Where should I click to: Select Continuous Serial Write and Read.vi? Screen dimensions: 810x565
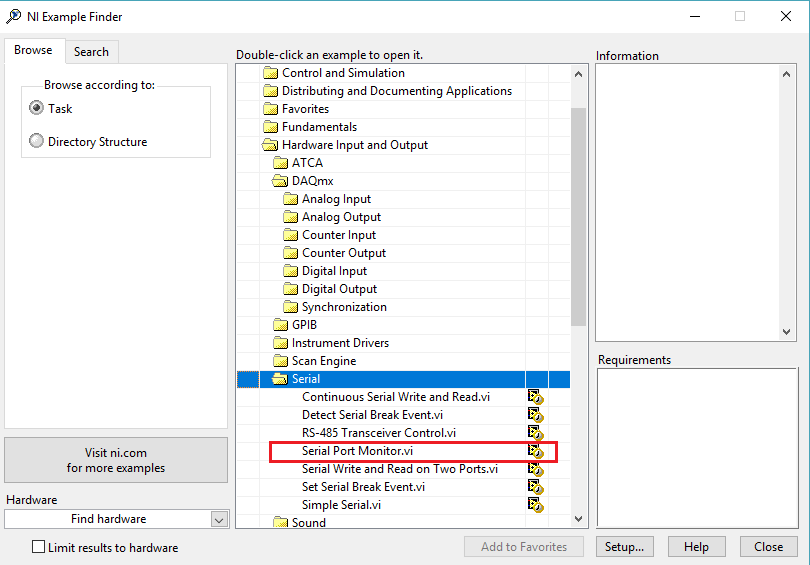[x=396, y=397]
